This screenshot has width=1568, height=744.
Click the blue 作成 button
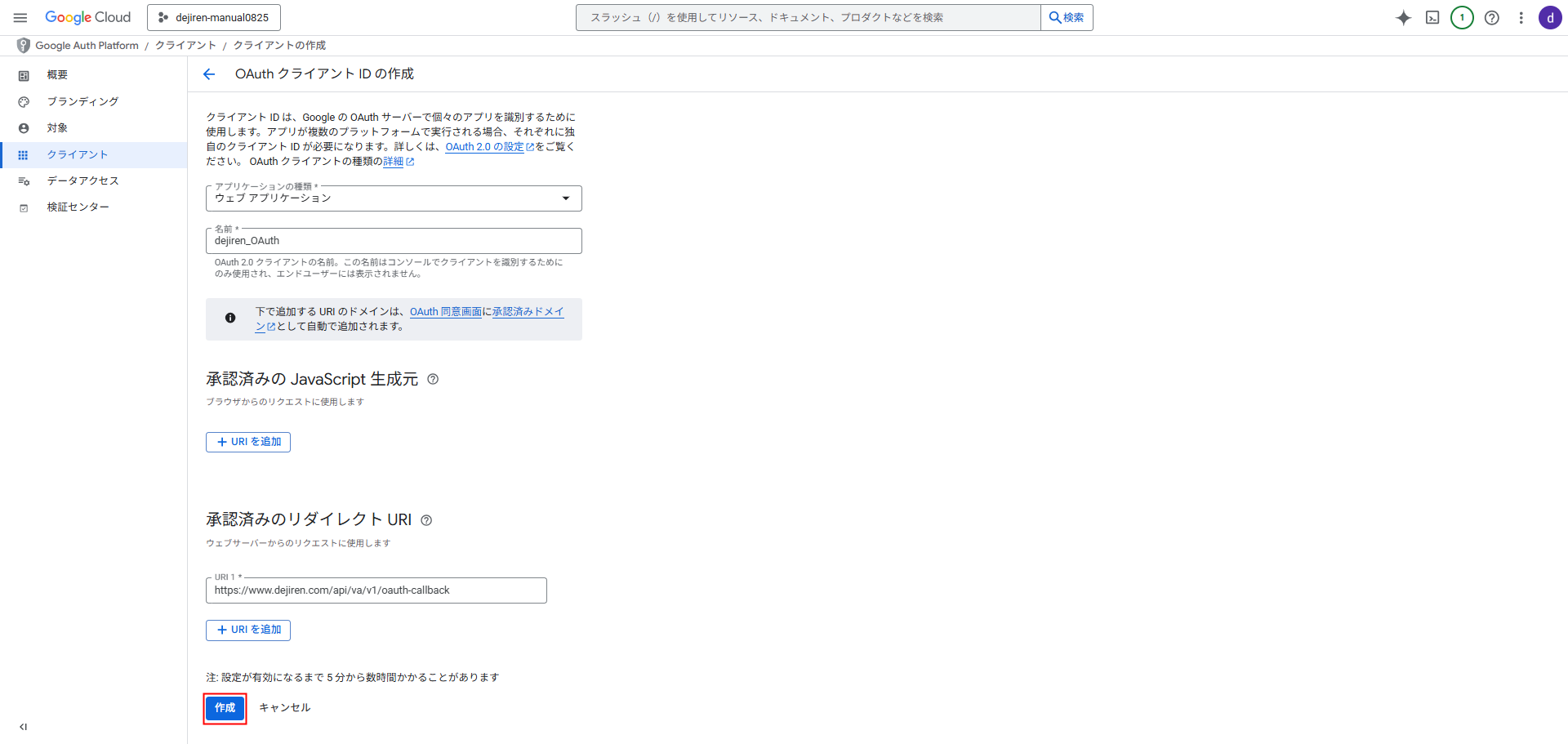tap(225, 708)
